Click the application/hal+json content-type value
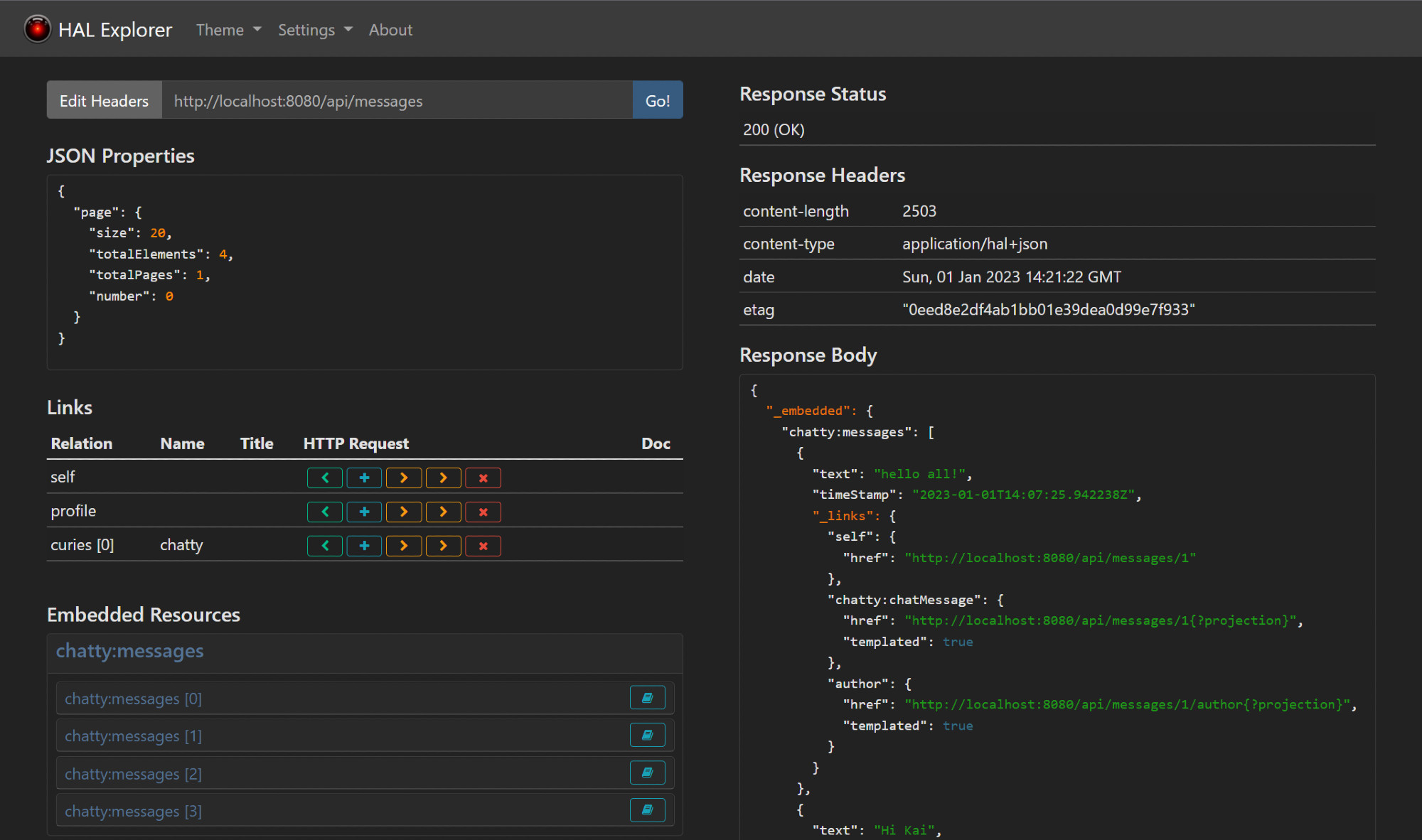This screenshot has height=840, width=1422. [975, 244]
